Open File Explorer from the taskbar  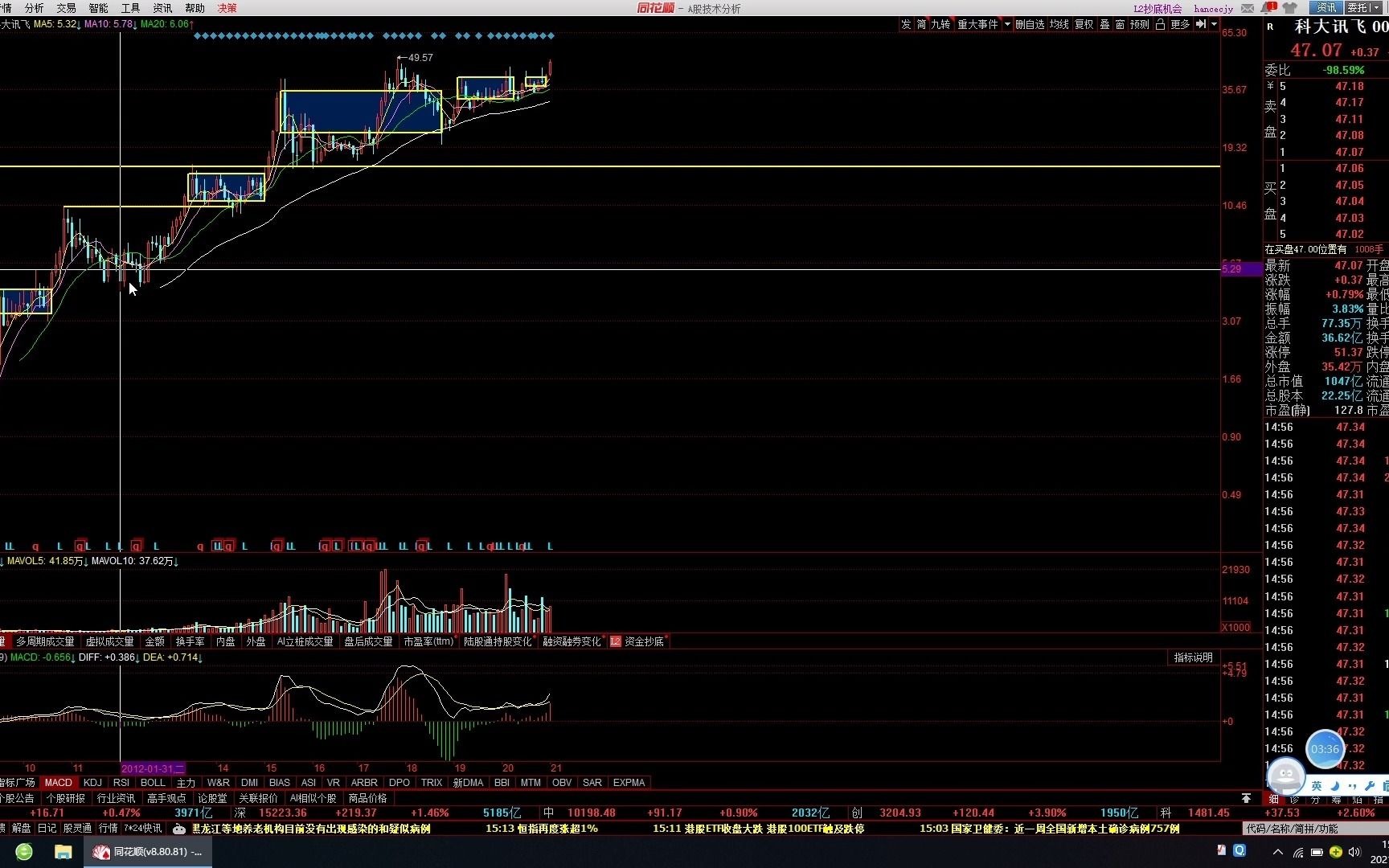pyautogui.click(x=63, y=852)
